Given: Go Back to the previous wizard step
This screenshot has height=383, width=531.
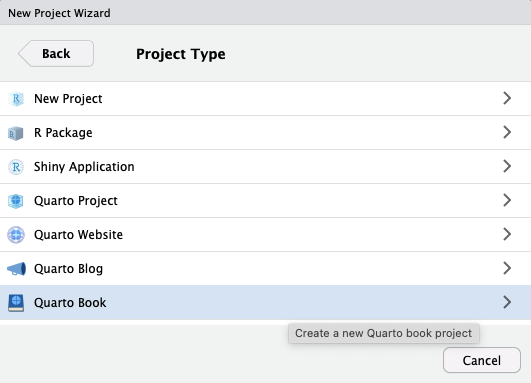Looking at the screenshot, I should [56, 54].
